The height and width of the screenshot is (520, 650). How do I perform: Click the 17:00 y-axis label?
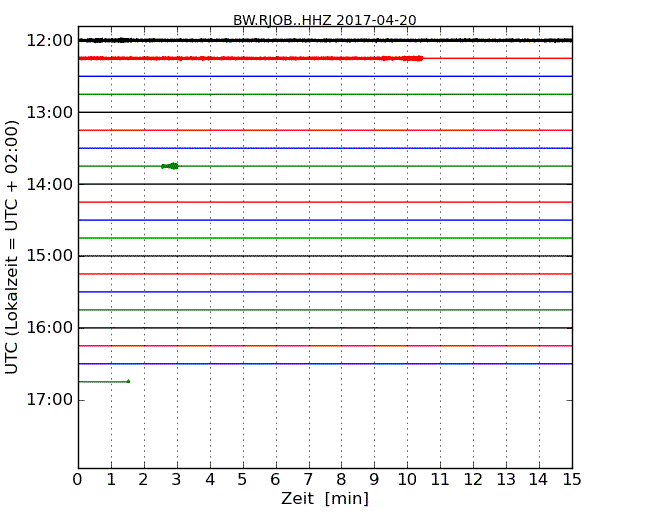(49, 400)
